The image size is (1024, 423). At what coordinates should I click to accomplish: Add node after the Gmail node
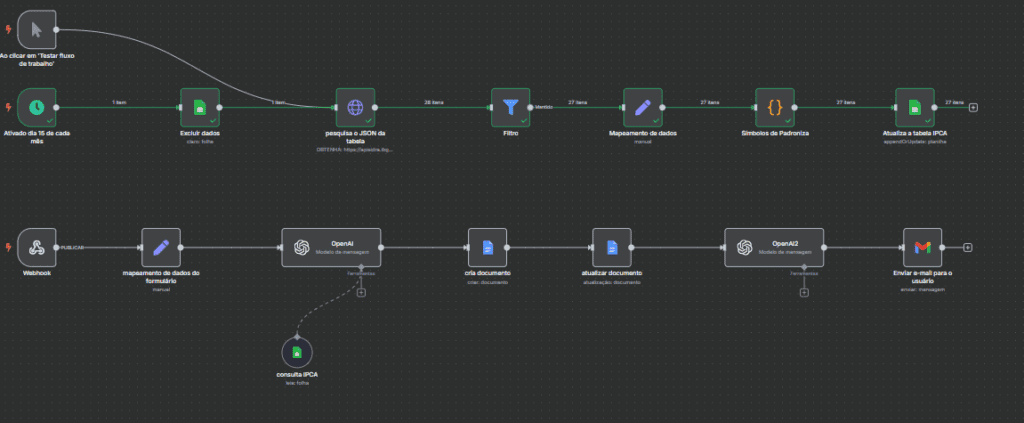tap(968, 247)
